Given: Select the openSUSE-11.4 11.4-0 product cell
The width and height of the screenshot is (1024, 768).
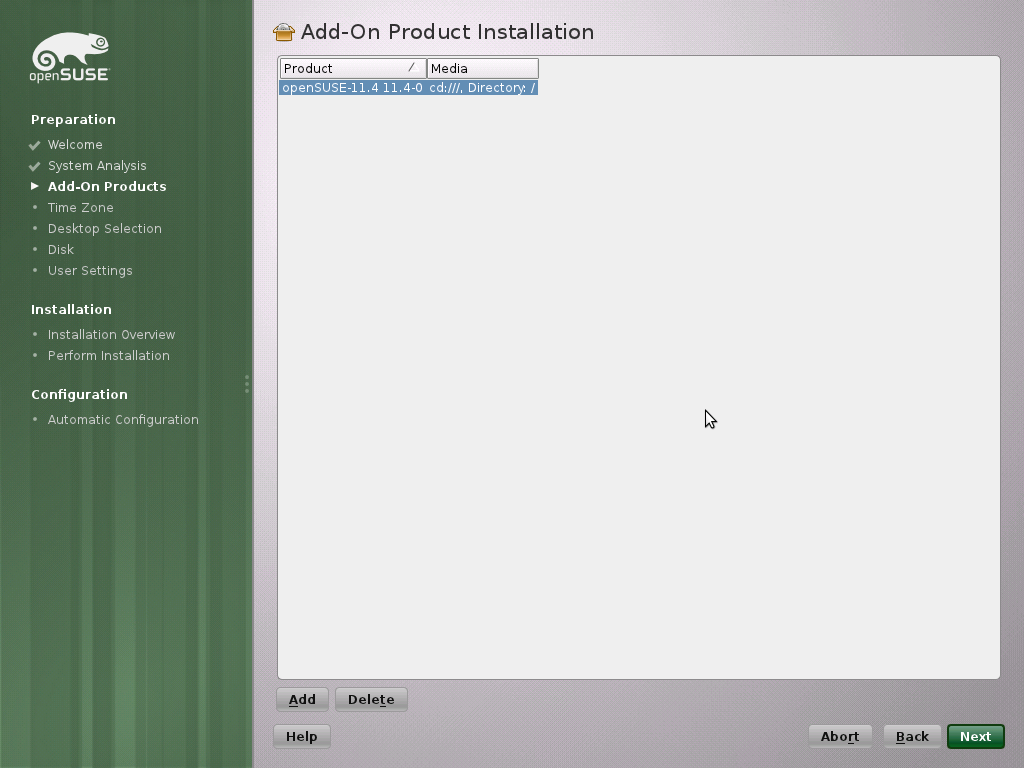Looking at the screenshot, I should tap(353, 88).
